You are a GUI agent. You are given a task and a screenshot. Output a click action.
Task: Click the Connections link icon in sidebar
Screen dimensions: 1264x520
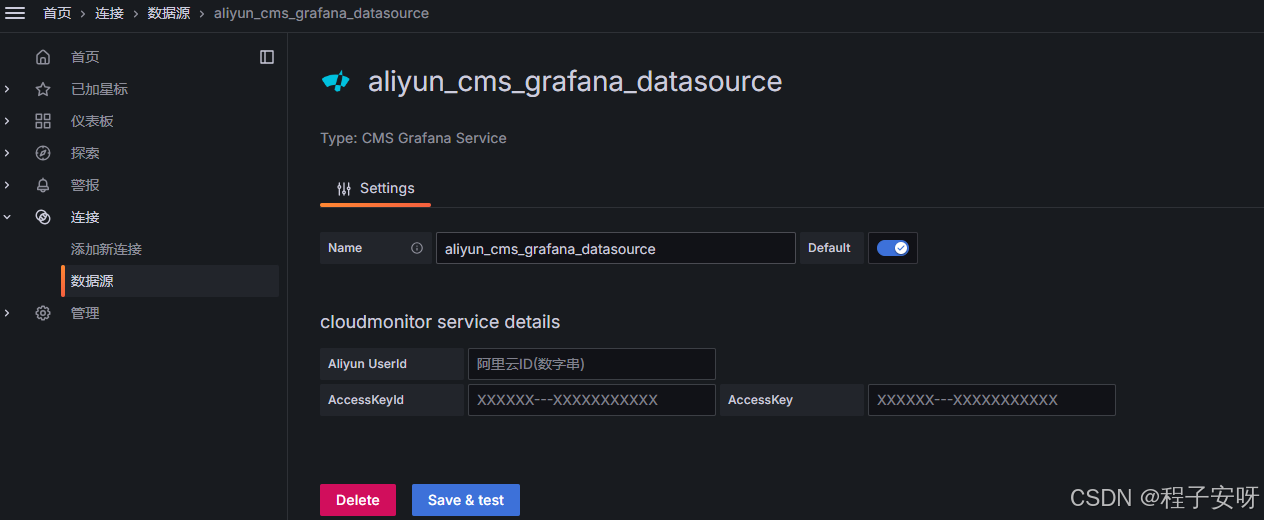click(43, 217)
